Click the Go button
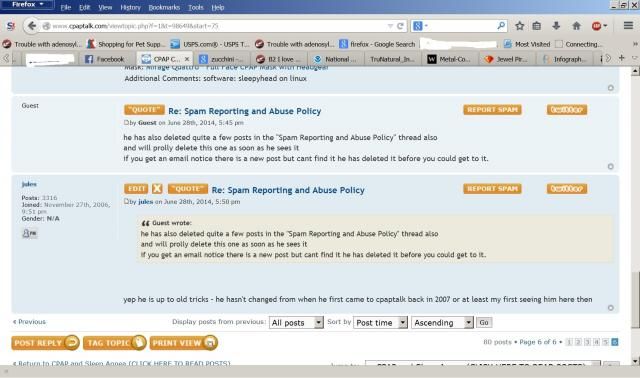This screenshot has height=378, width=640. (484, 322)
